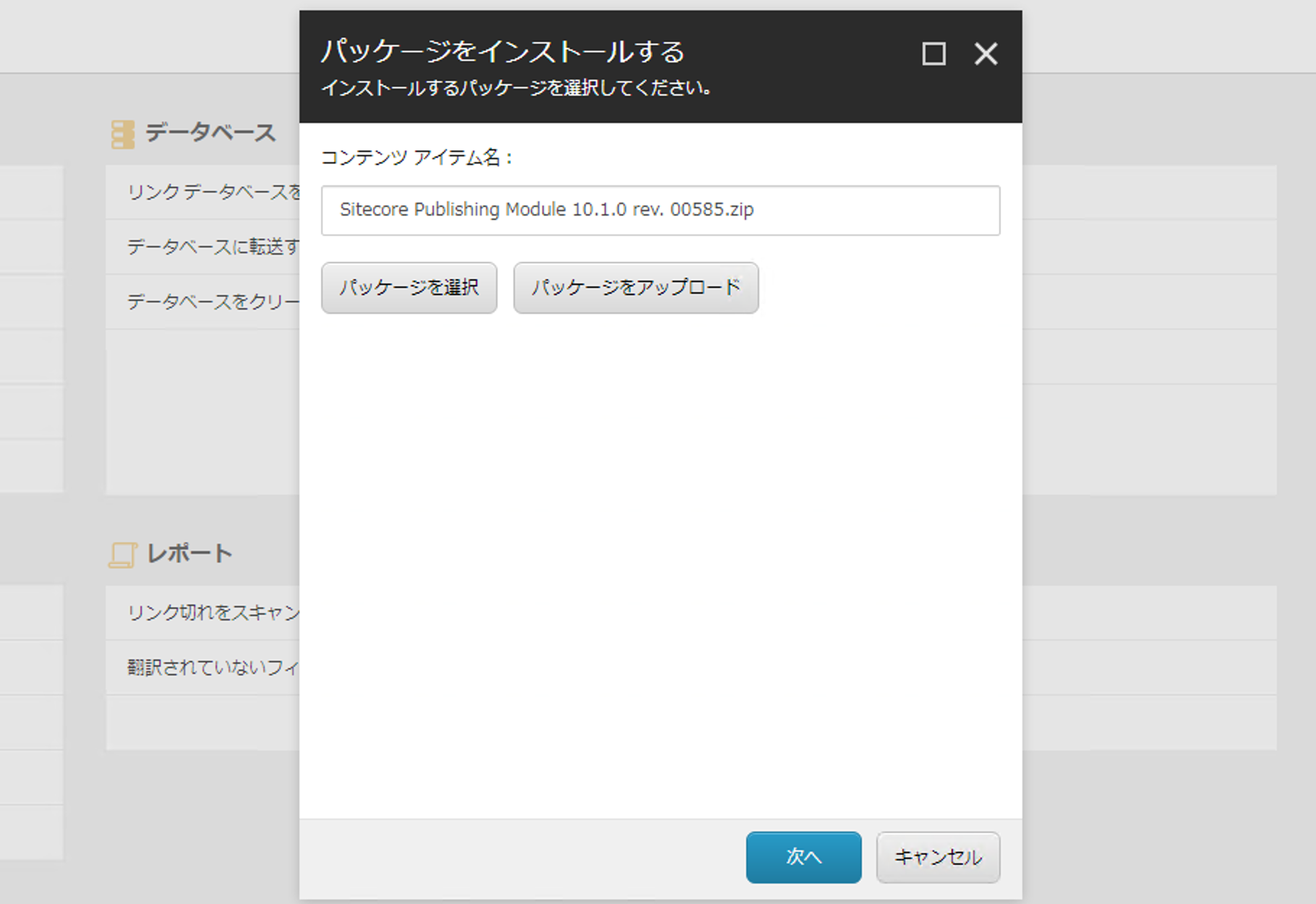Click the データベース heading text
1316x904 pixels.
pyautogui.click(x=210, y=133)
